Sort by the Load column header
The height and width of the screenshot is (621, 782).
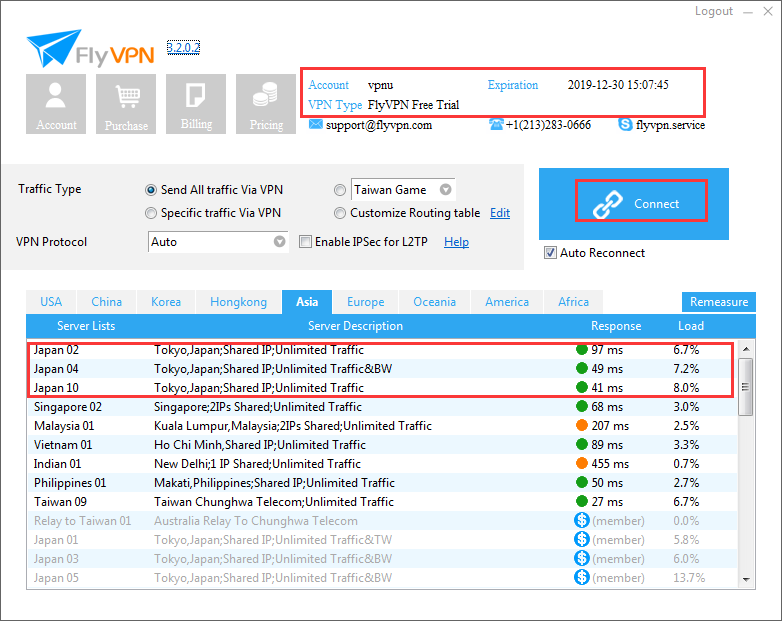[691, 326]
